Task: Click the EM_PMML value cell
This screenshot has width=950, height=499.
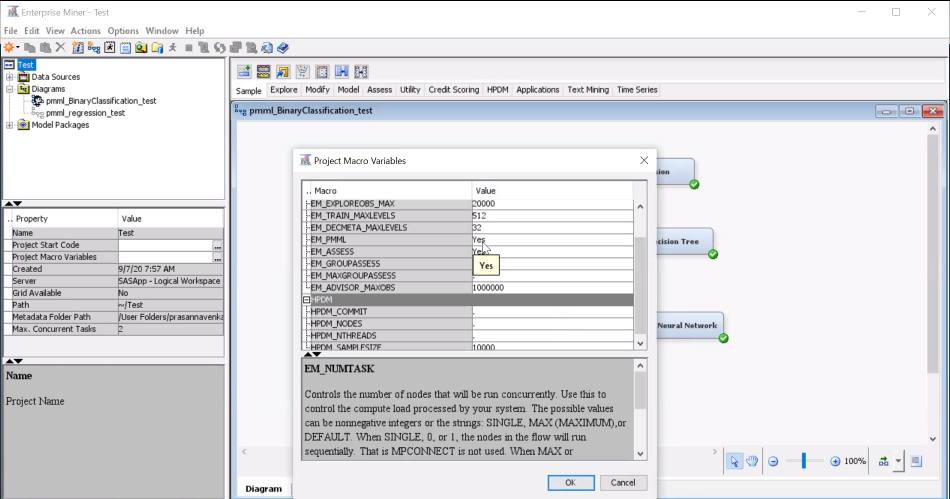Action: [550, 240]
